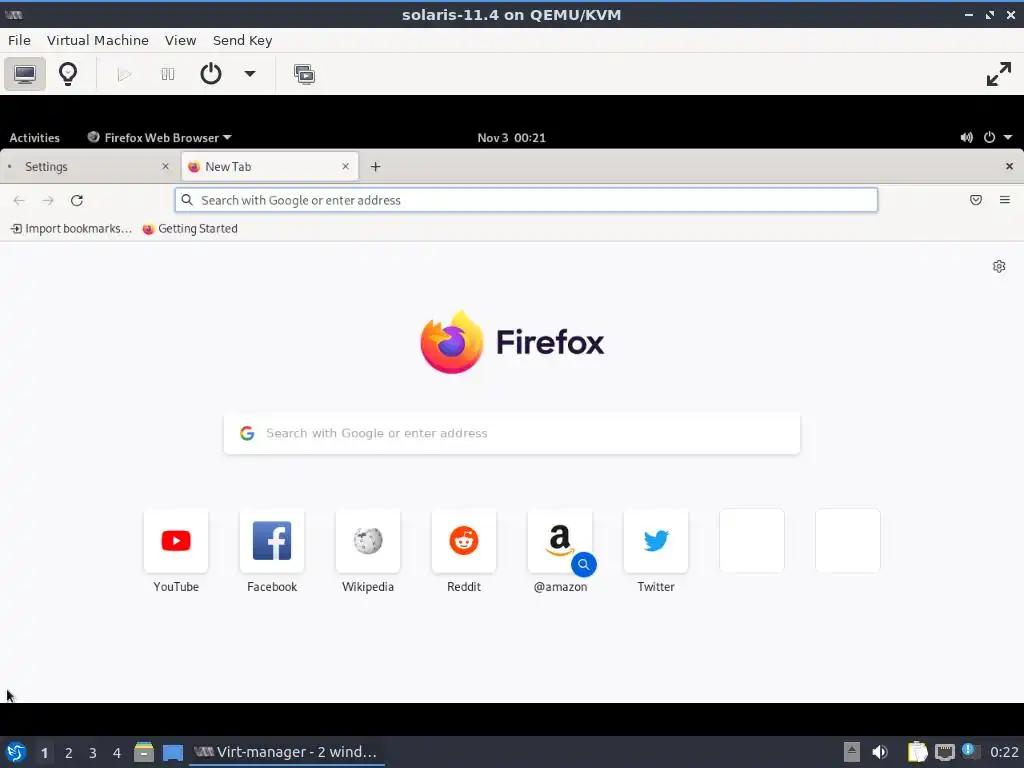Click the Firefox back arrow

pos(19,200)
